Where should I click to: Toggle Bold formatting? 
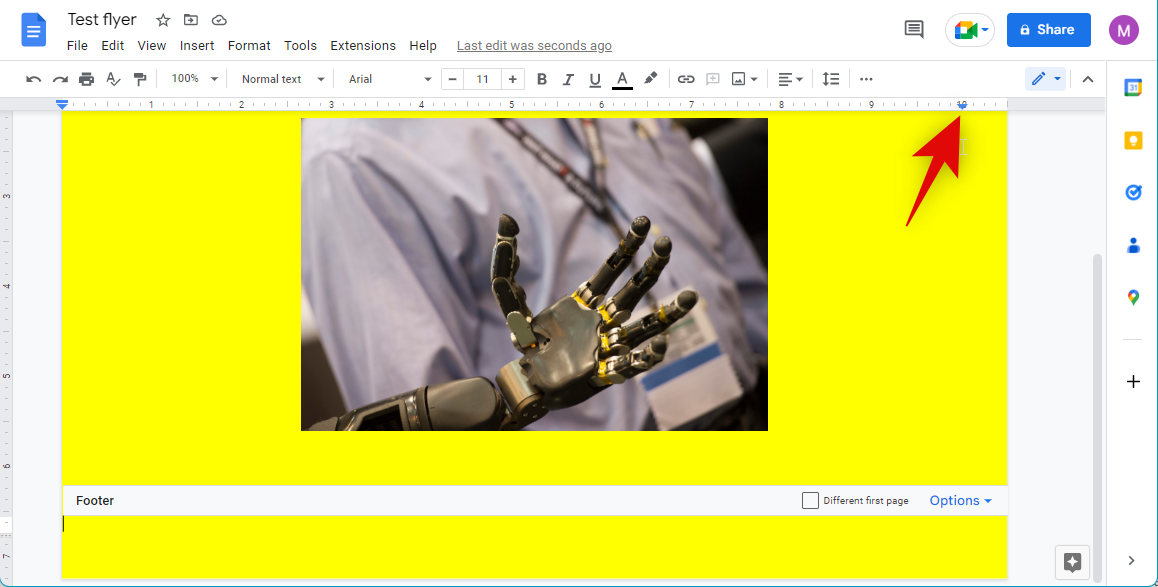(x=542, y=79)
